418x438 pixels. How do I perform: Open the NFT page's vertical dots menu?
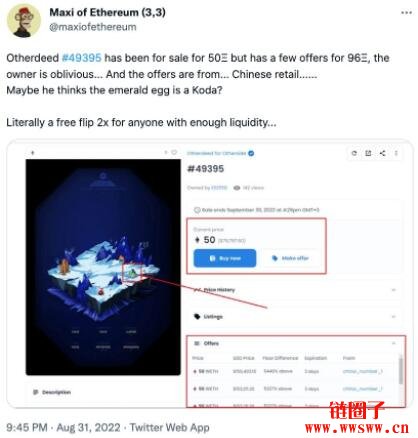(x=396, y=153)
